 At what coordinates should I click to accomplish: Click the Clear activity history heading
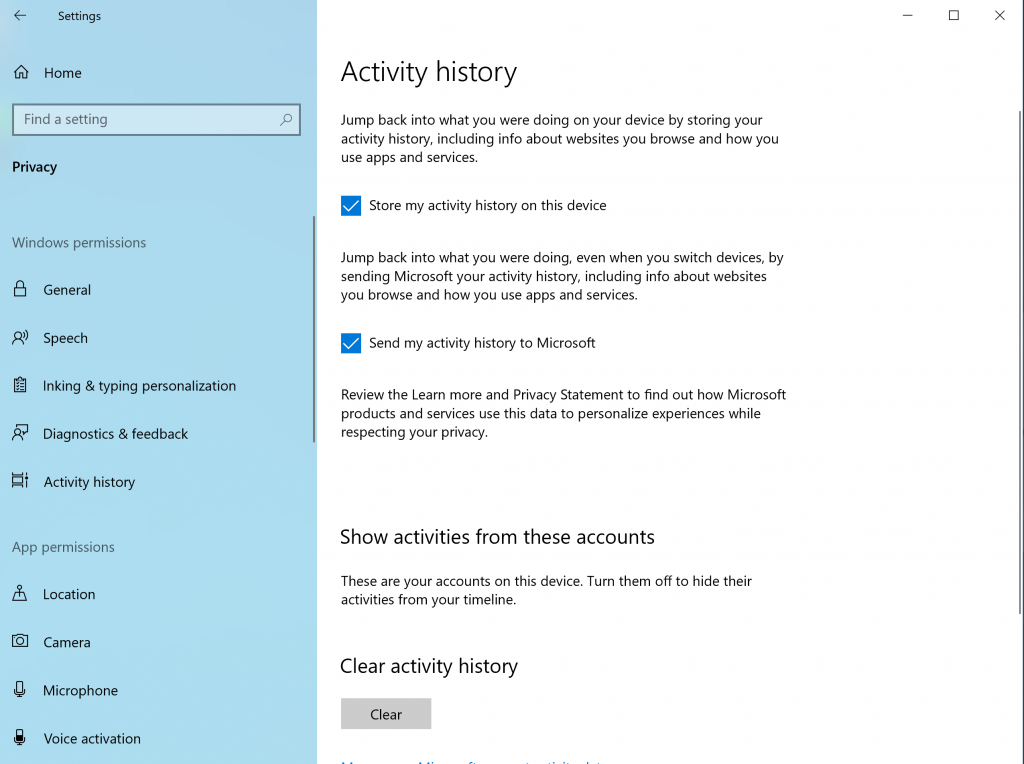pyautogui.click(x=429, y=666)
